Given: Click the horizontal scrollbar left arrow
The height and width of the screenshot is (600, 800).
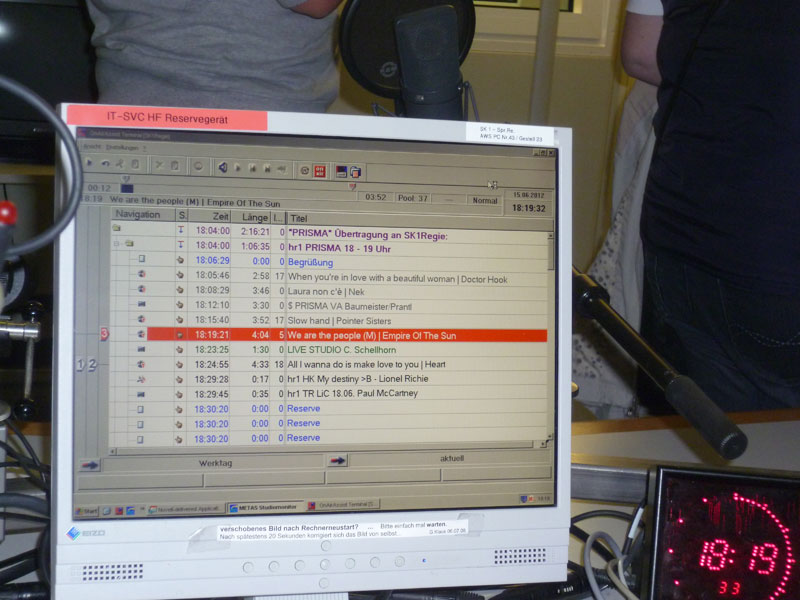Looking at the screenshot, I should [x=113, y=452].
